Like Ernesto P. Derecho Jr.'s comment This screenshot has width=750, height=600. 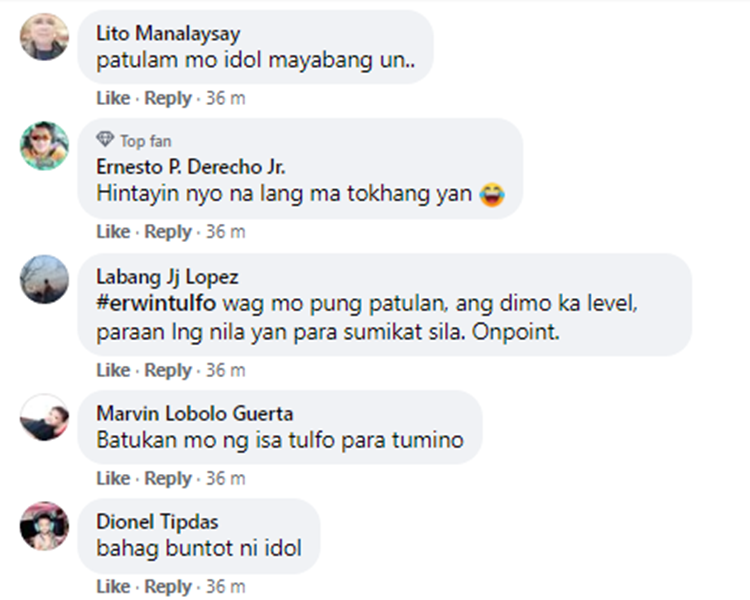113,232
